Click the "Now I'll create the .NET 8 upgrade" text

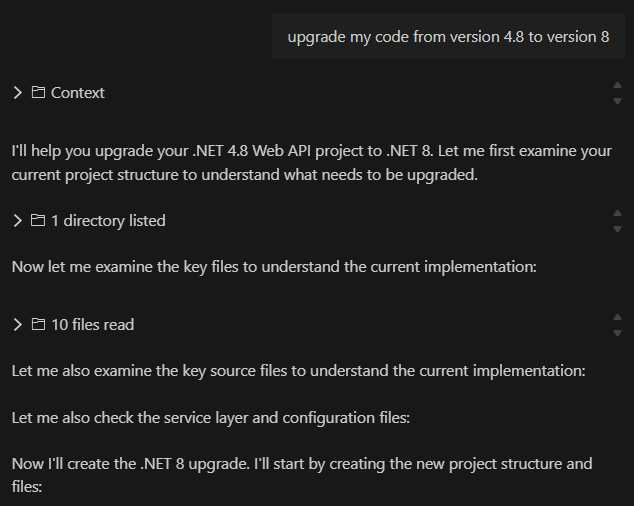click(302, 475)
